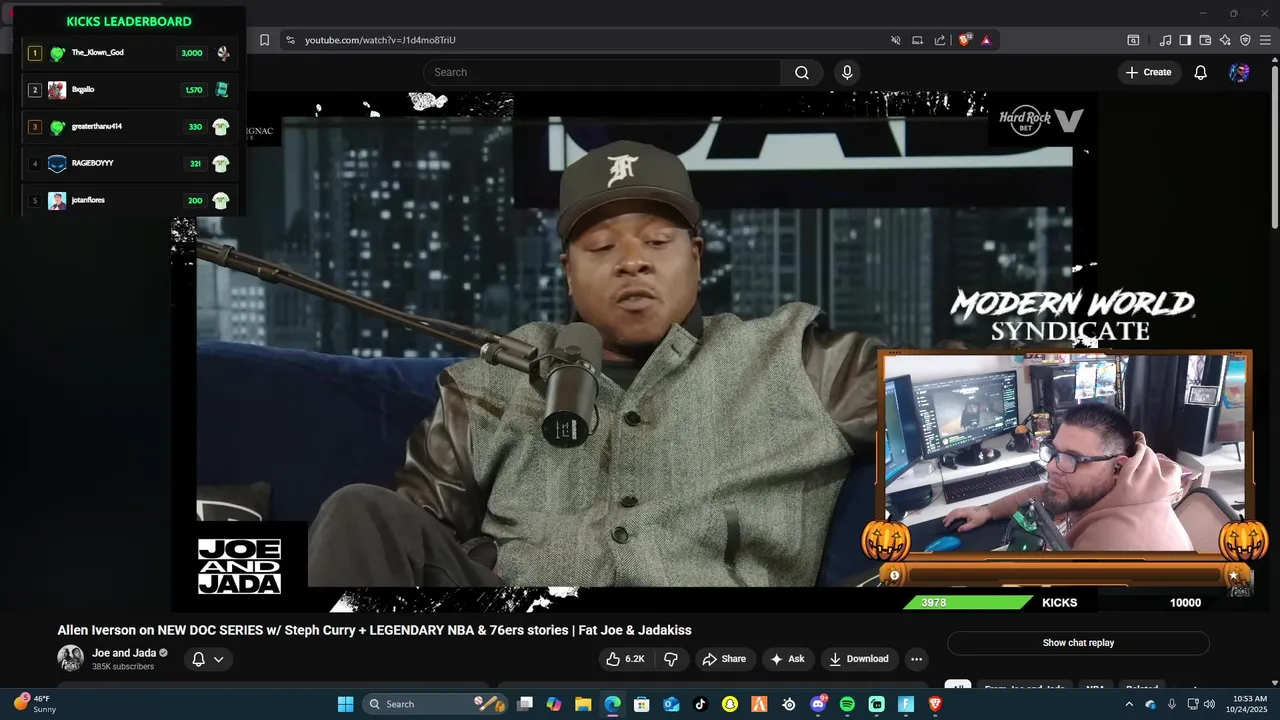Click the bookmark icon in the address bar
The image size is (1280, 720).
(264, 40)
